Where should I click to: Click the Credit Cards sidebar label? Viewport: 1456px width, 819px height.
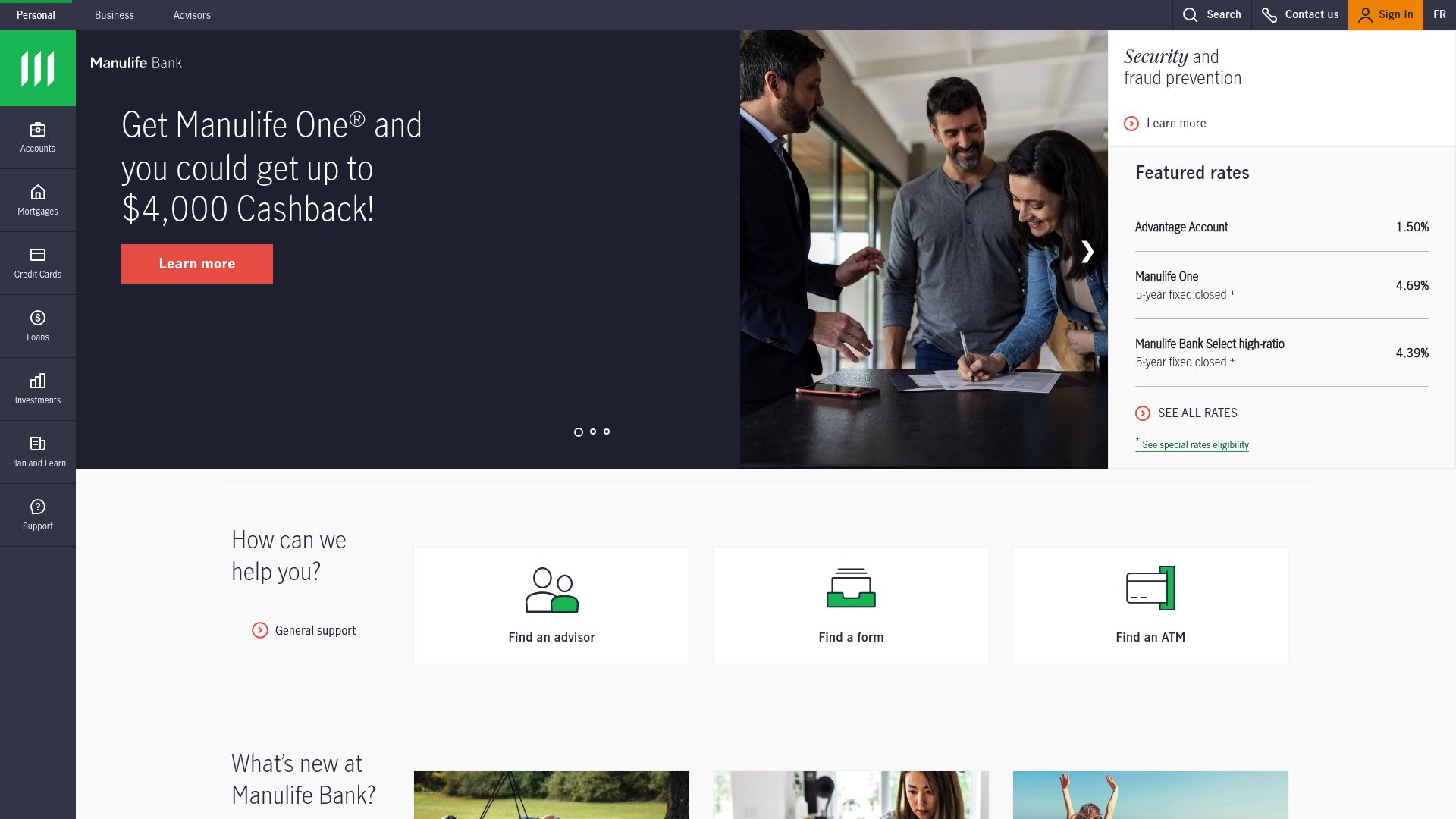tap(38, 275)
